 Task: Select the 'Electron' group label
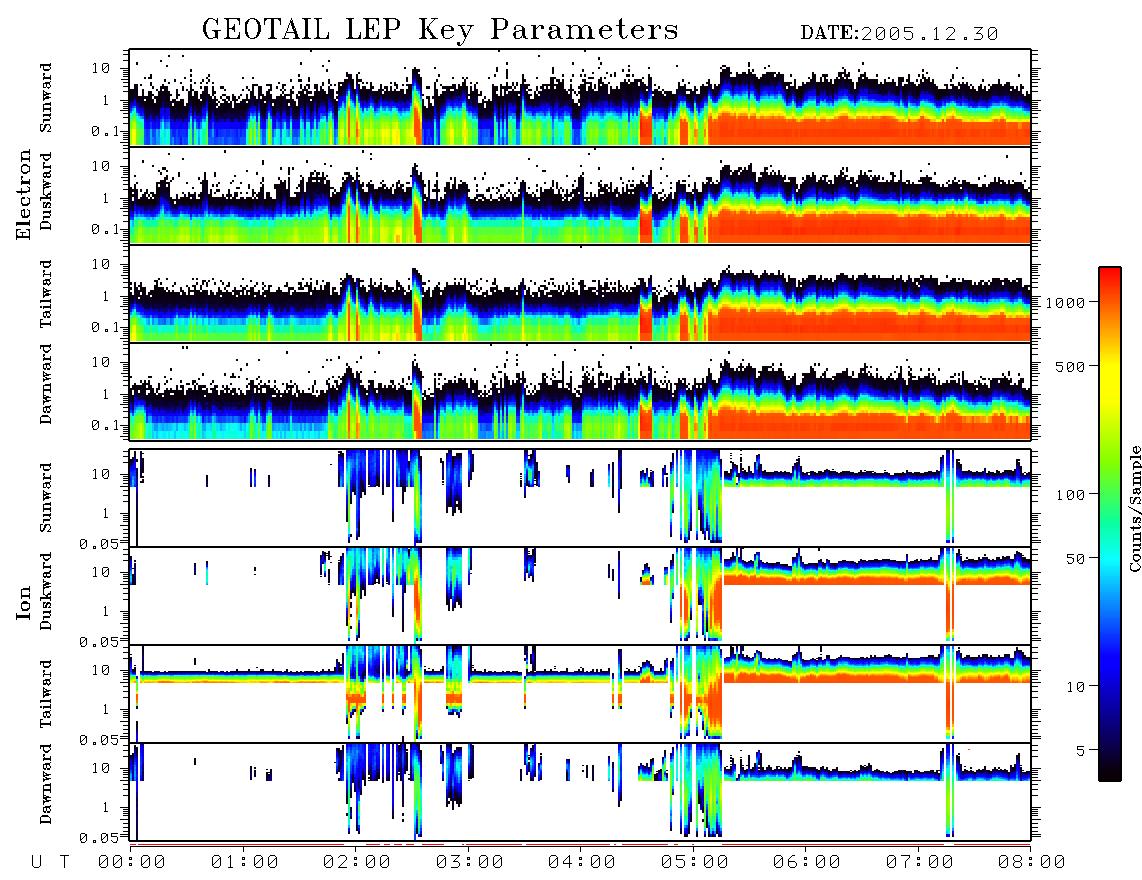(x=24, y=194)
